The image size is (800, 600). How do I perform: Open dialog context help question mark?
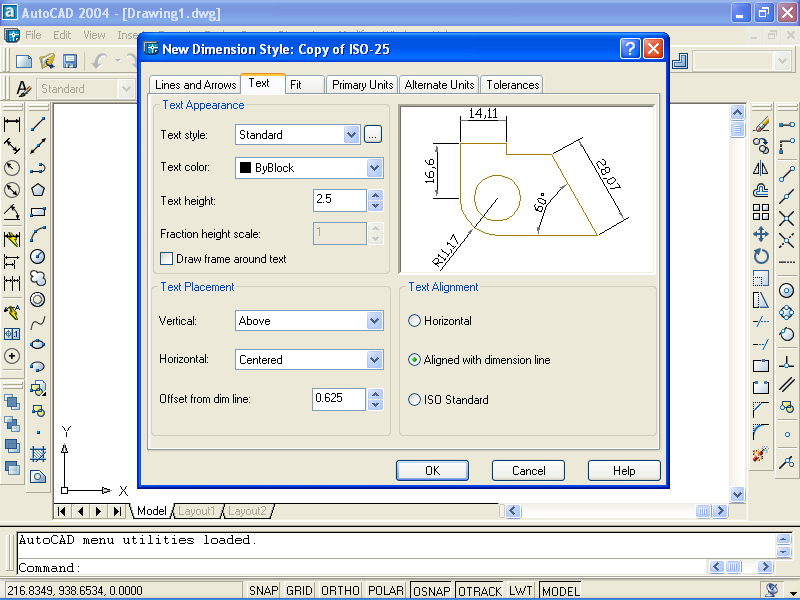tap(630, 49)
